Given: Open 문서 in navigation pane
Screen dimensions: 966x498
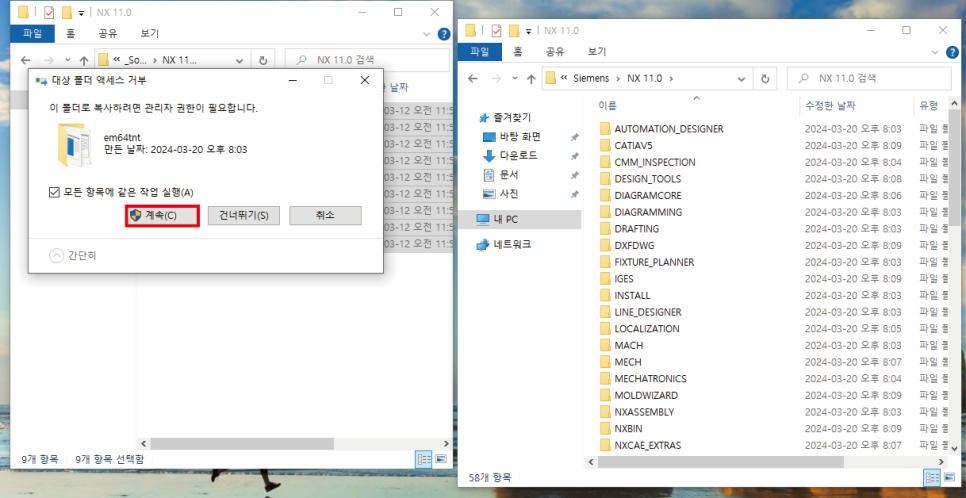Looking at the screenshot, I should 510,174.
